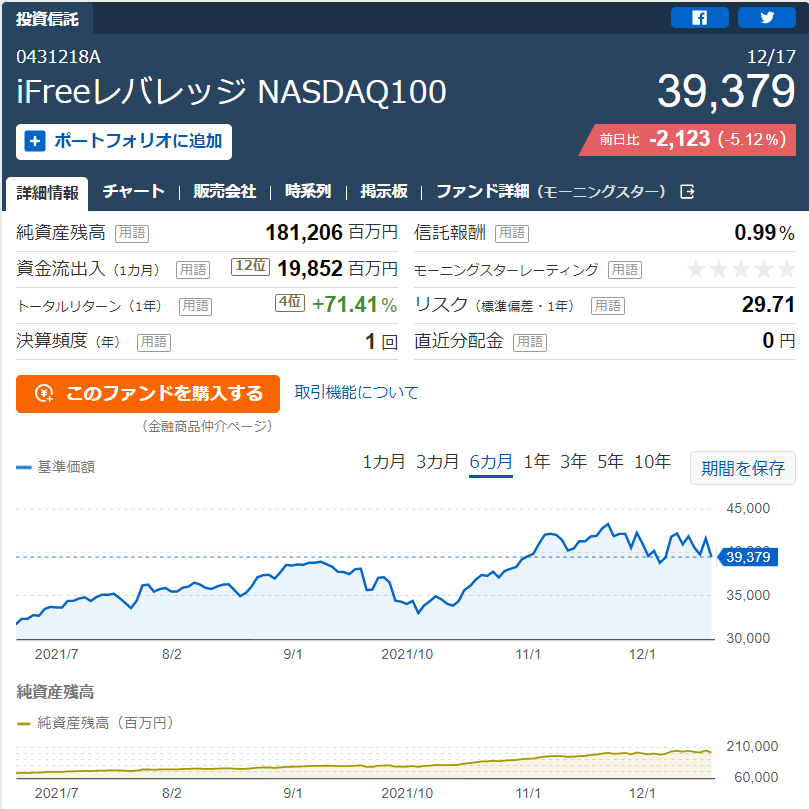Add fund with ポートフォリオに追加 button
809x809 pixels.
click(124, 142)
